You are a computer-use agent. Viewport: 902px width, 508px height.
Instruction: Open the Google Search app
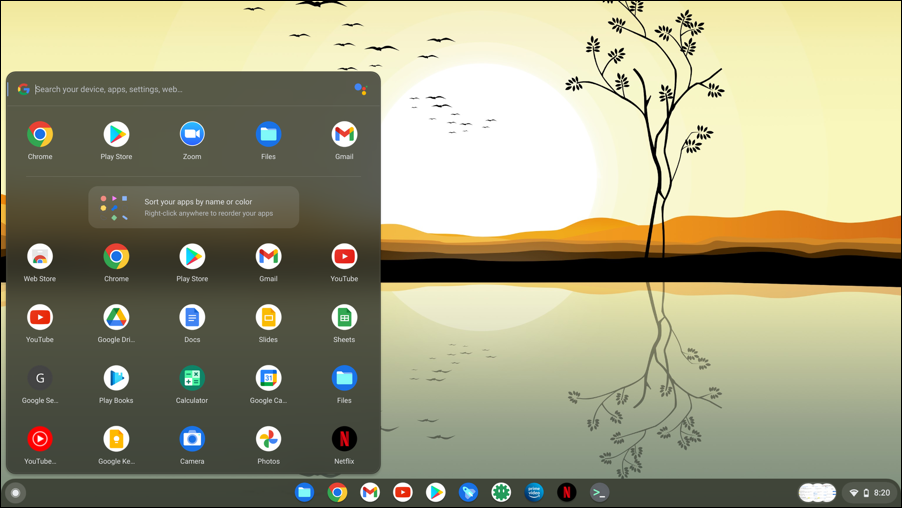(40, 379)
